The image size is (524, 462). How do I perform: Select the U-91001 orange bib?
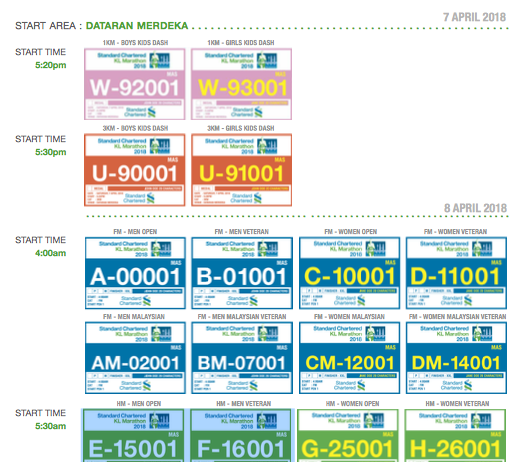point(241,170)
